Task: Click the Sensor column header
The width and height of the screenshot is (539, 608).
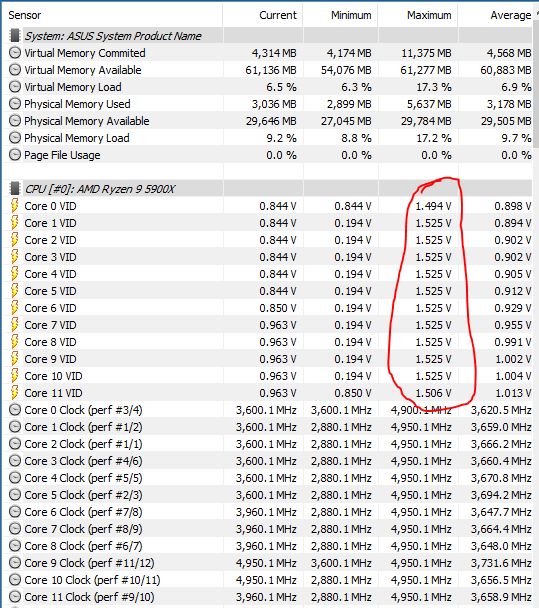Action: pos(25,15)
